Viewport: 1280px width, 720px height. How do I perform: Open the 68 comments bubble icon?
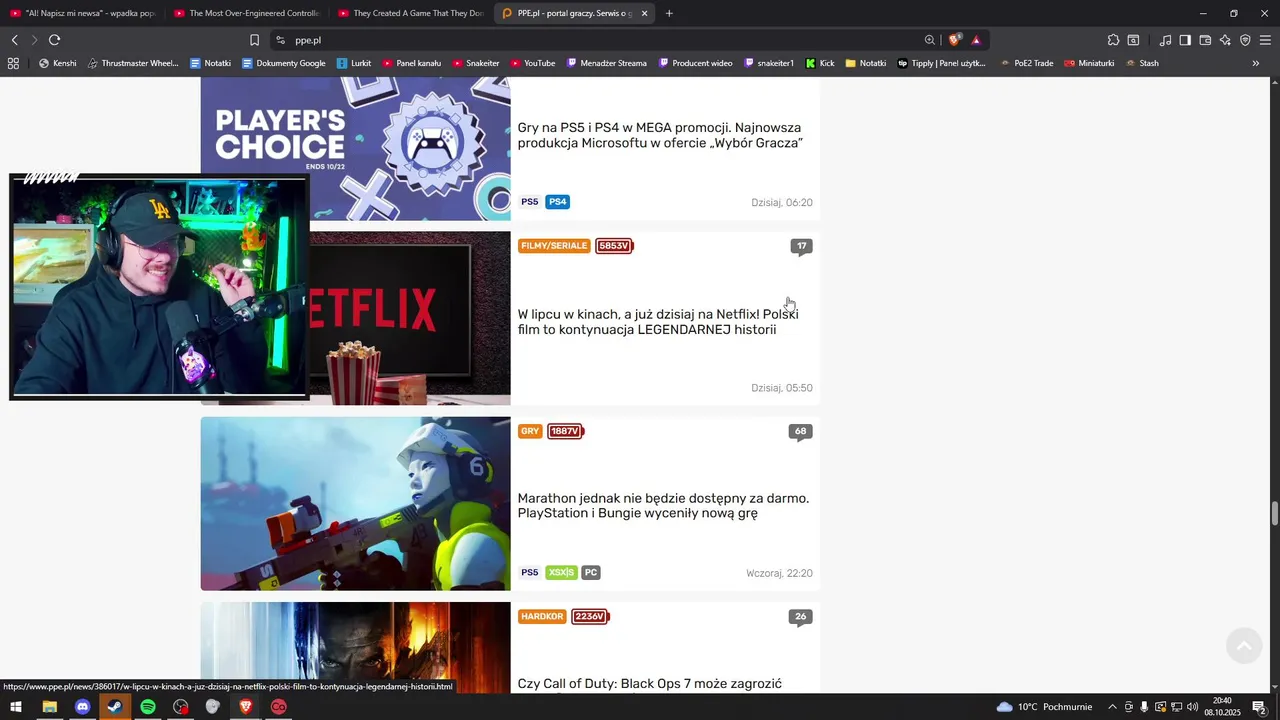(800, 432)
